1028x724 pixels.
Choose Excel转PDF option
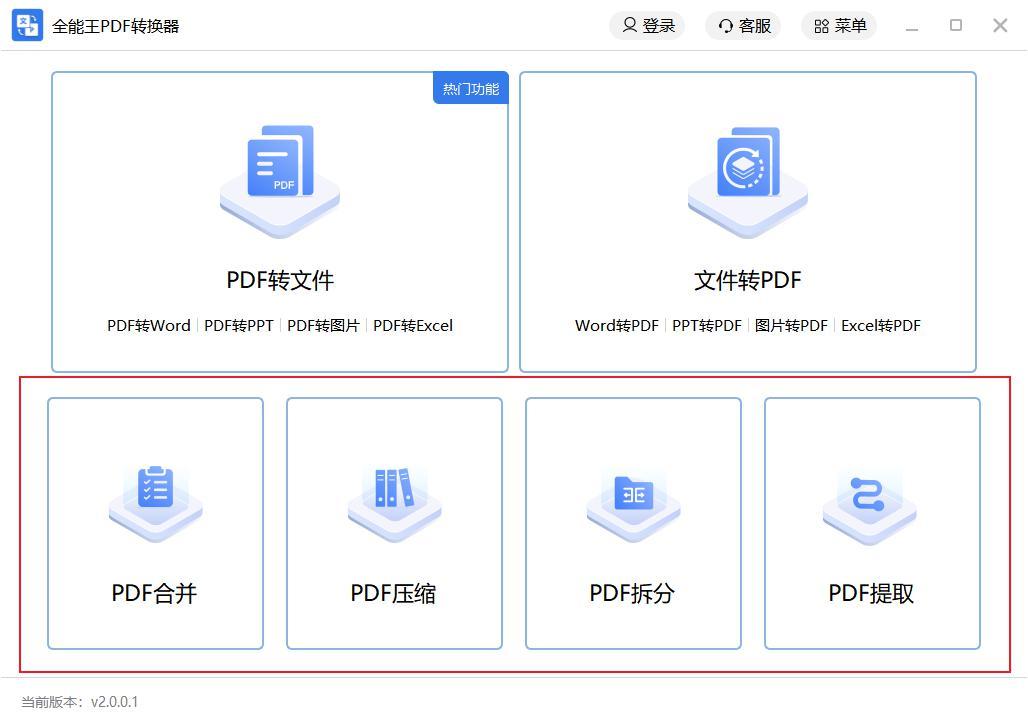point(880,326)
